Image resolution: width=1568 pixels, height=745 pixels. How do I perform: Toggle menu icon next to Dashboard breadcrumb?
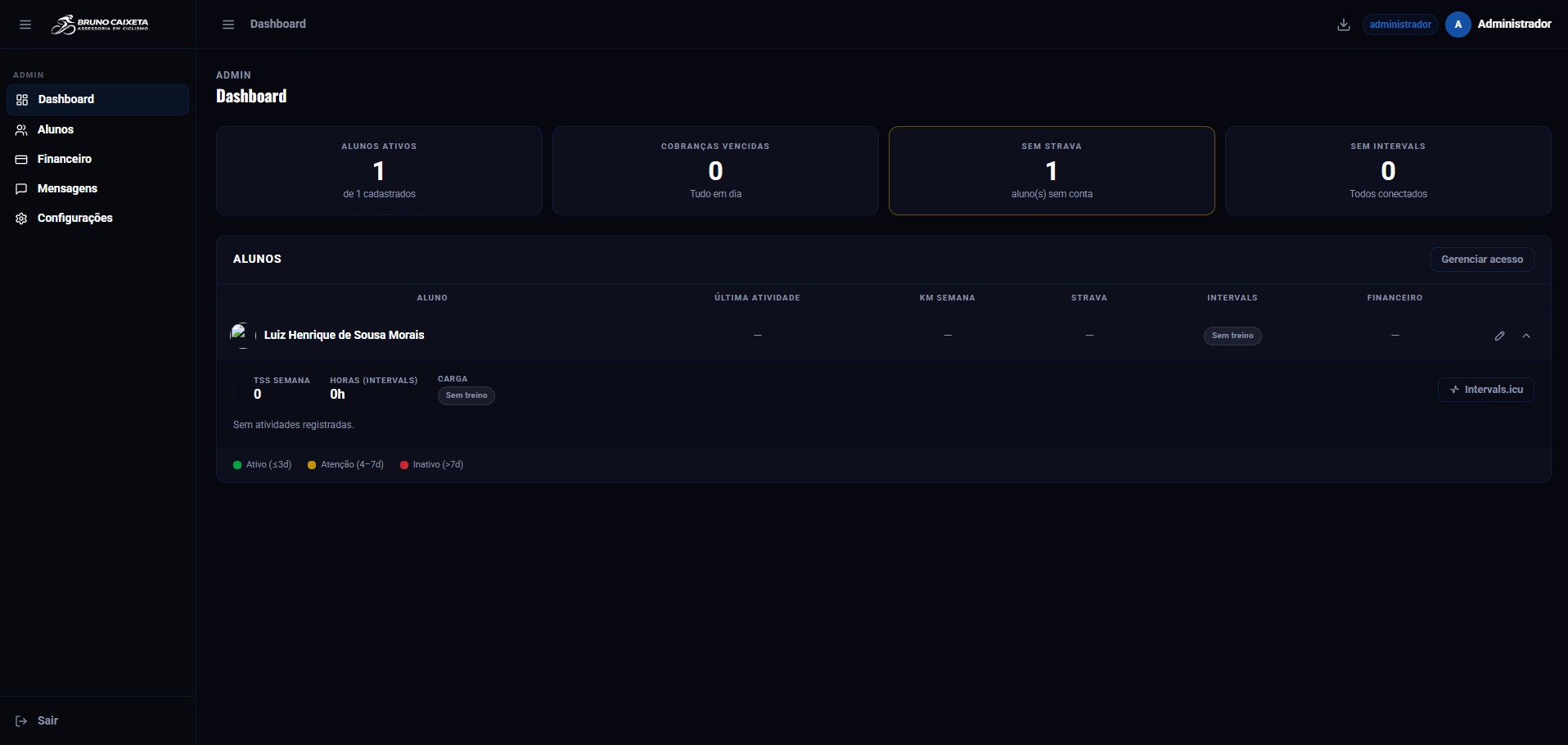click(x=228, y=25)
